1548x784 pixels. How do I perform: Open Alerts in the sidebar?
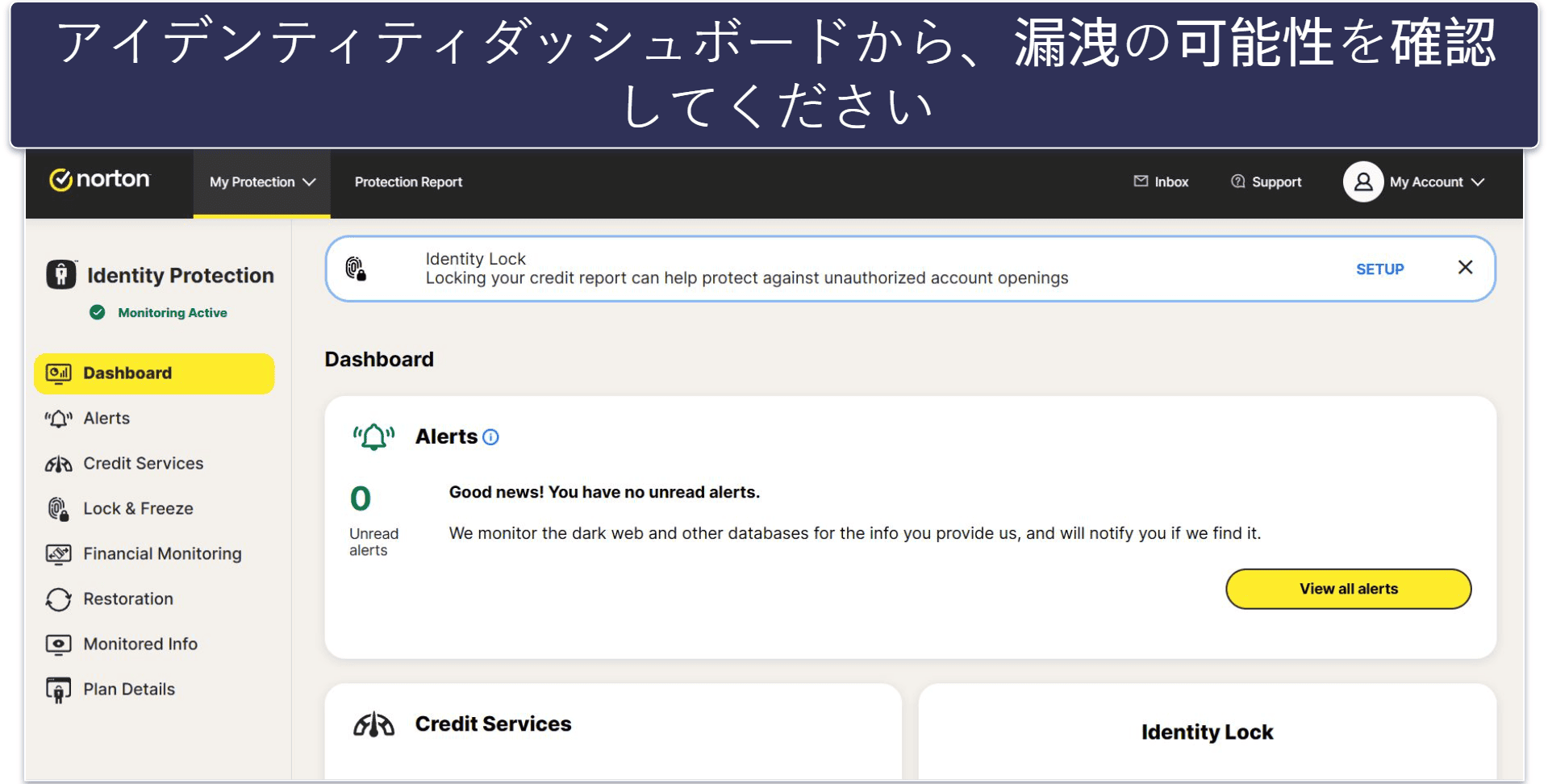click(x=106, y=418)
